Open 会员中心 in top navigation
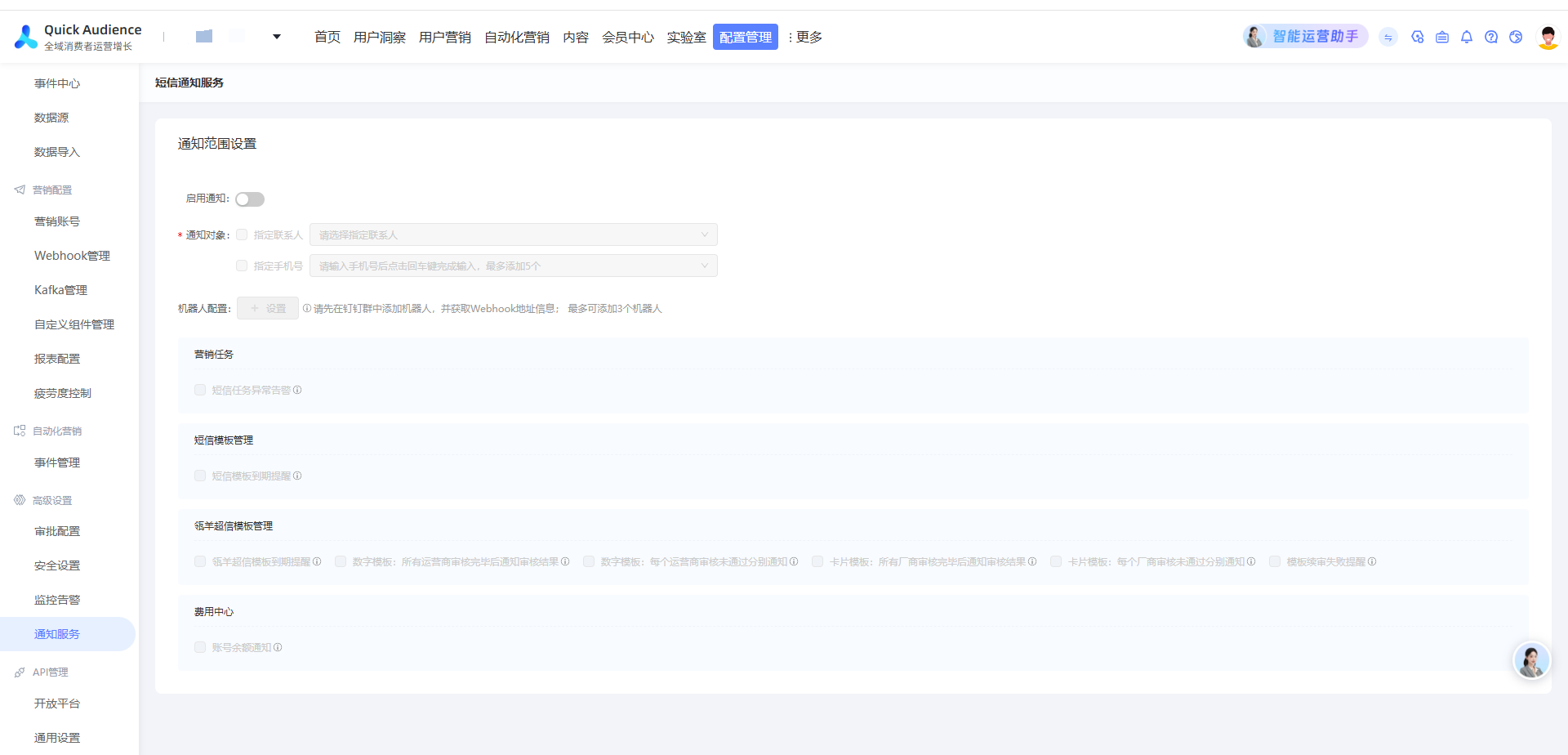 pyautogui.click(x=628, y=37)
